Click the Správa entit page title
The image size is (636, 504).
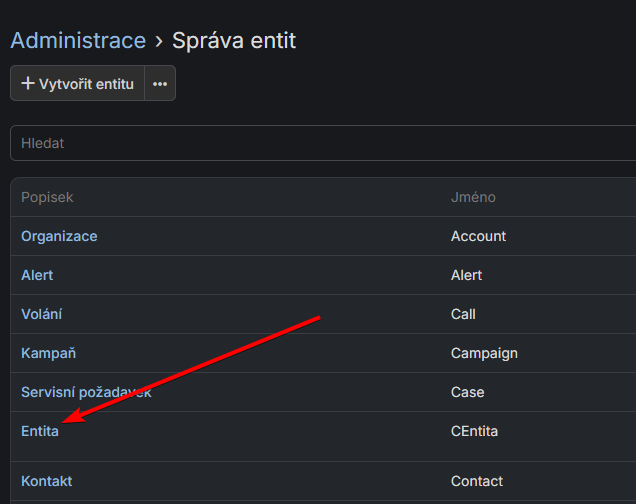tap(234, 41)
